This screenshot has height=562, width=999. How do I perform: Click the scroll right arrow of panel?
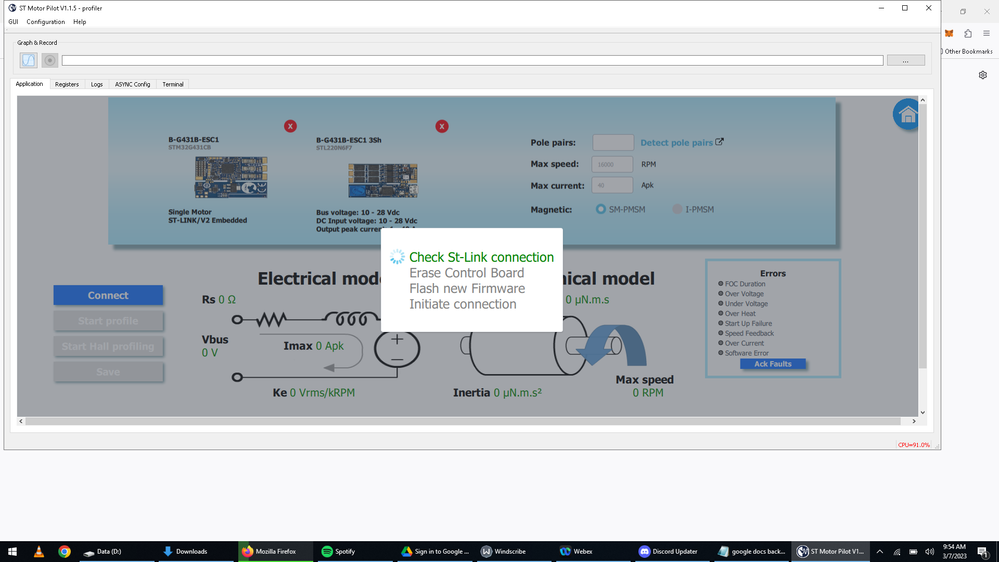914,421
